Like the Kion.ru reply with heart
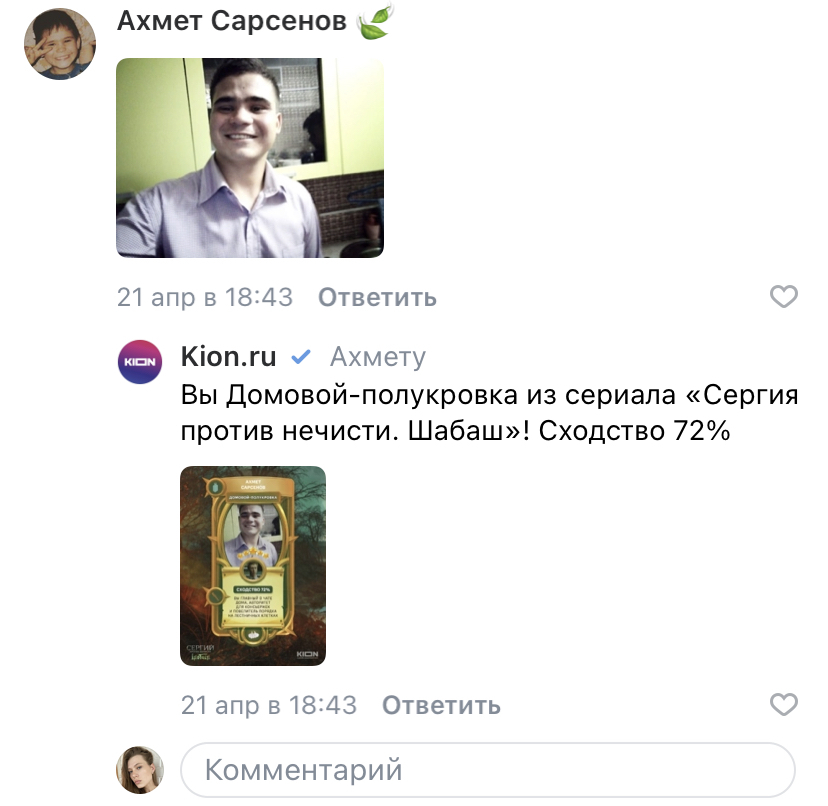Image resolution: width=828 pixels, height=806 pixels. (x=784, y=705)
